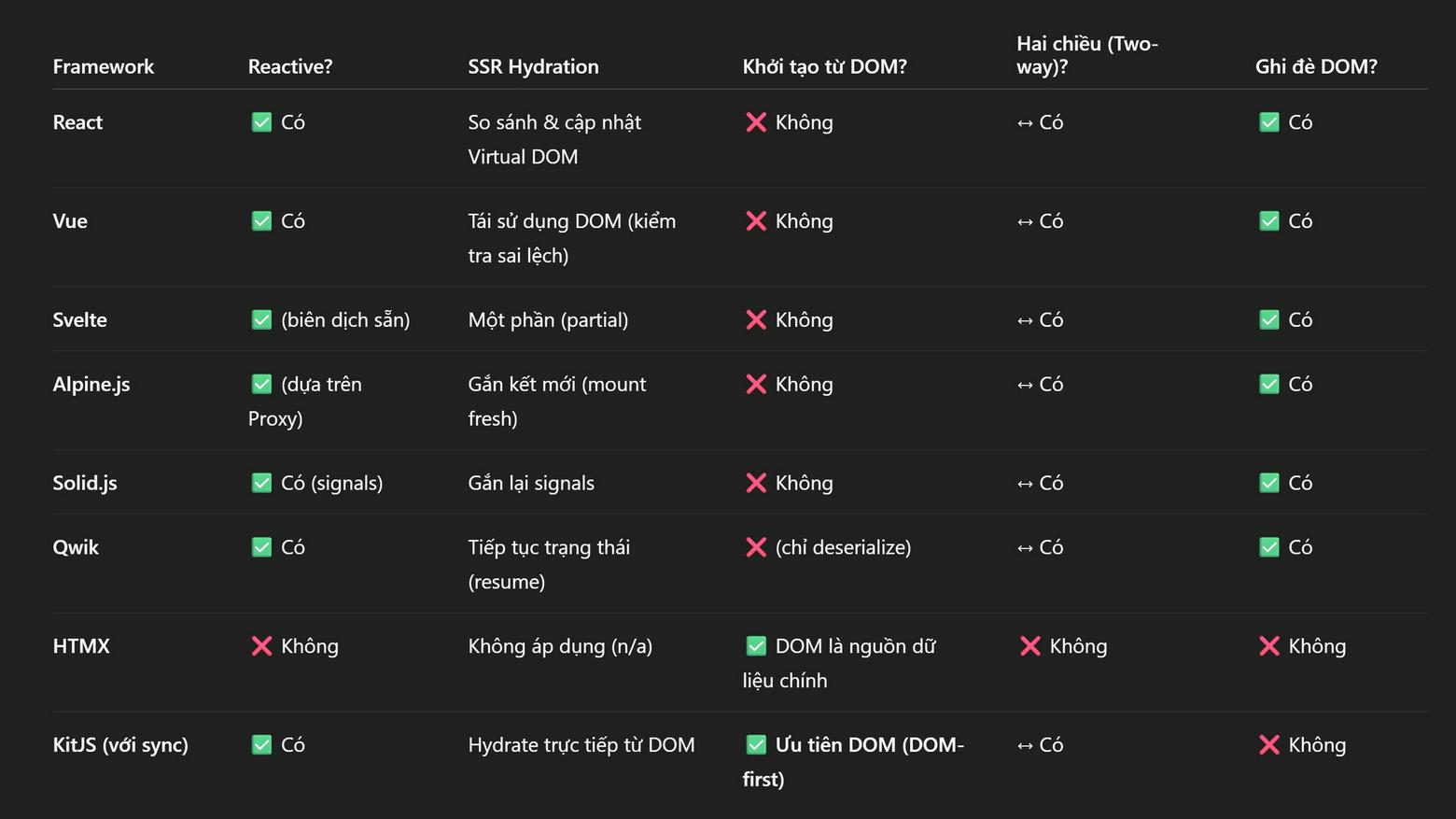Click the two-way arrow icon in Svelte's row
Image resolution: width=1456 pixels, height=819 pixels.
click(x=1025, y=320)
